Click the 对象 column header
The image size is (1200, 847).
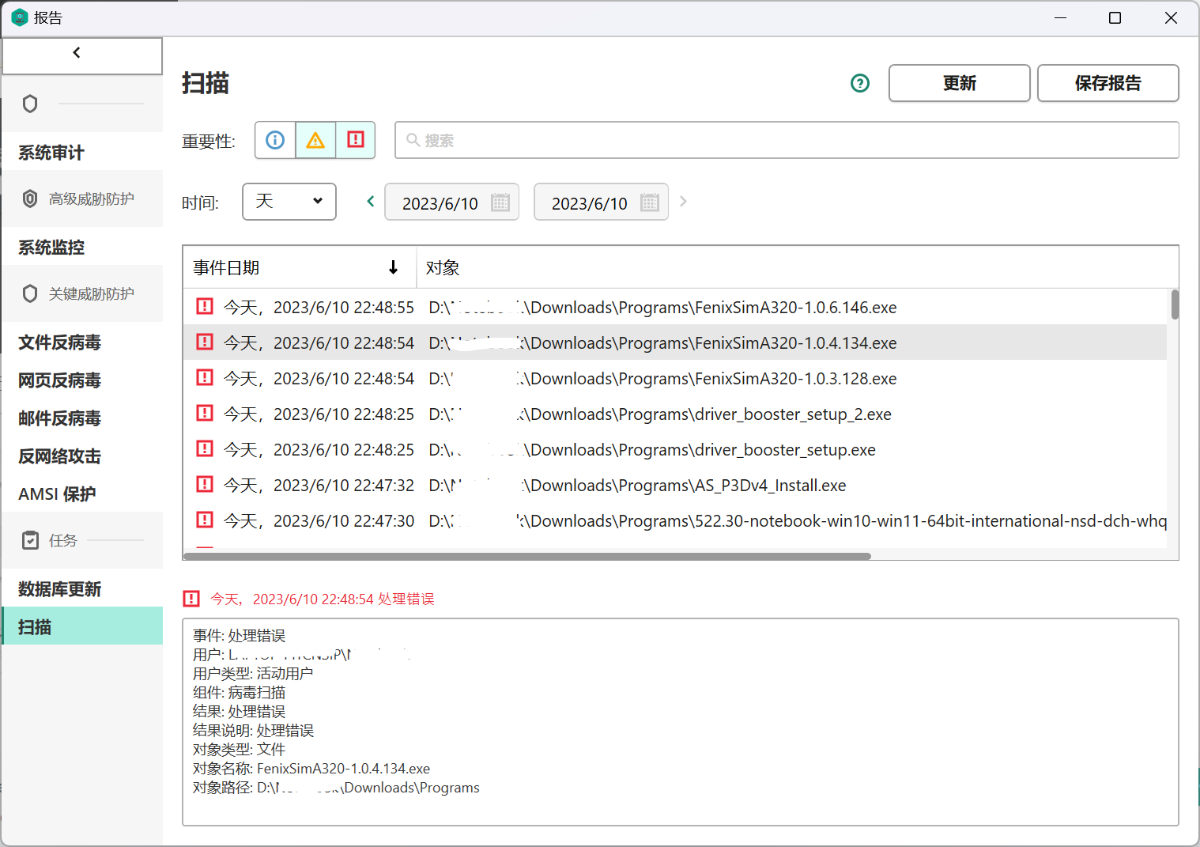[797, 267]
